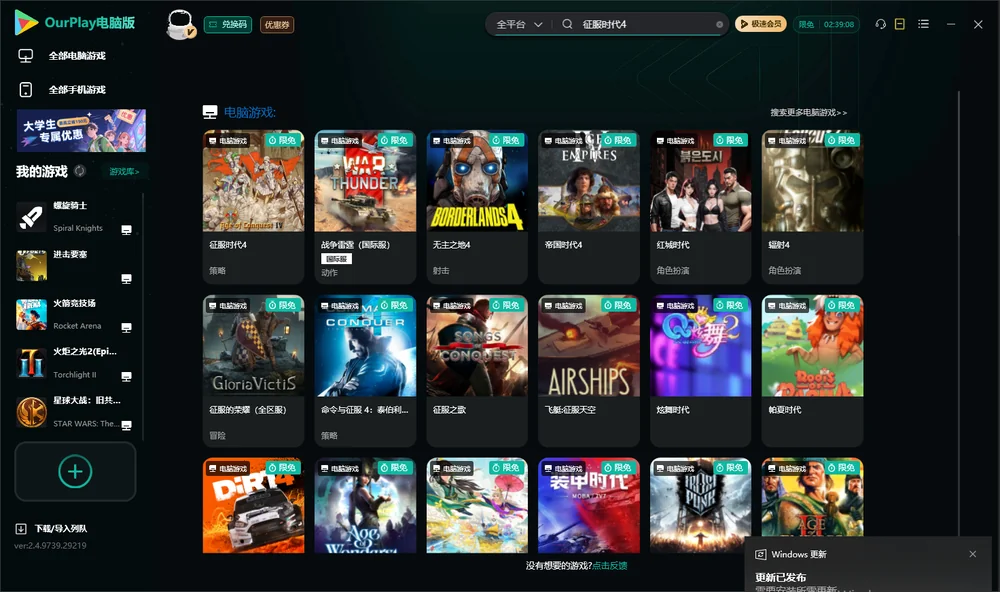Click the search magnifier icon
This screenshot has width=1000, height=592.
(x=567, y=24)
